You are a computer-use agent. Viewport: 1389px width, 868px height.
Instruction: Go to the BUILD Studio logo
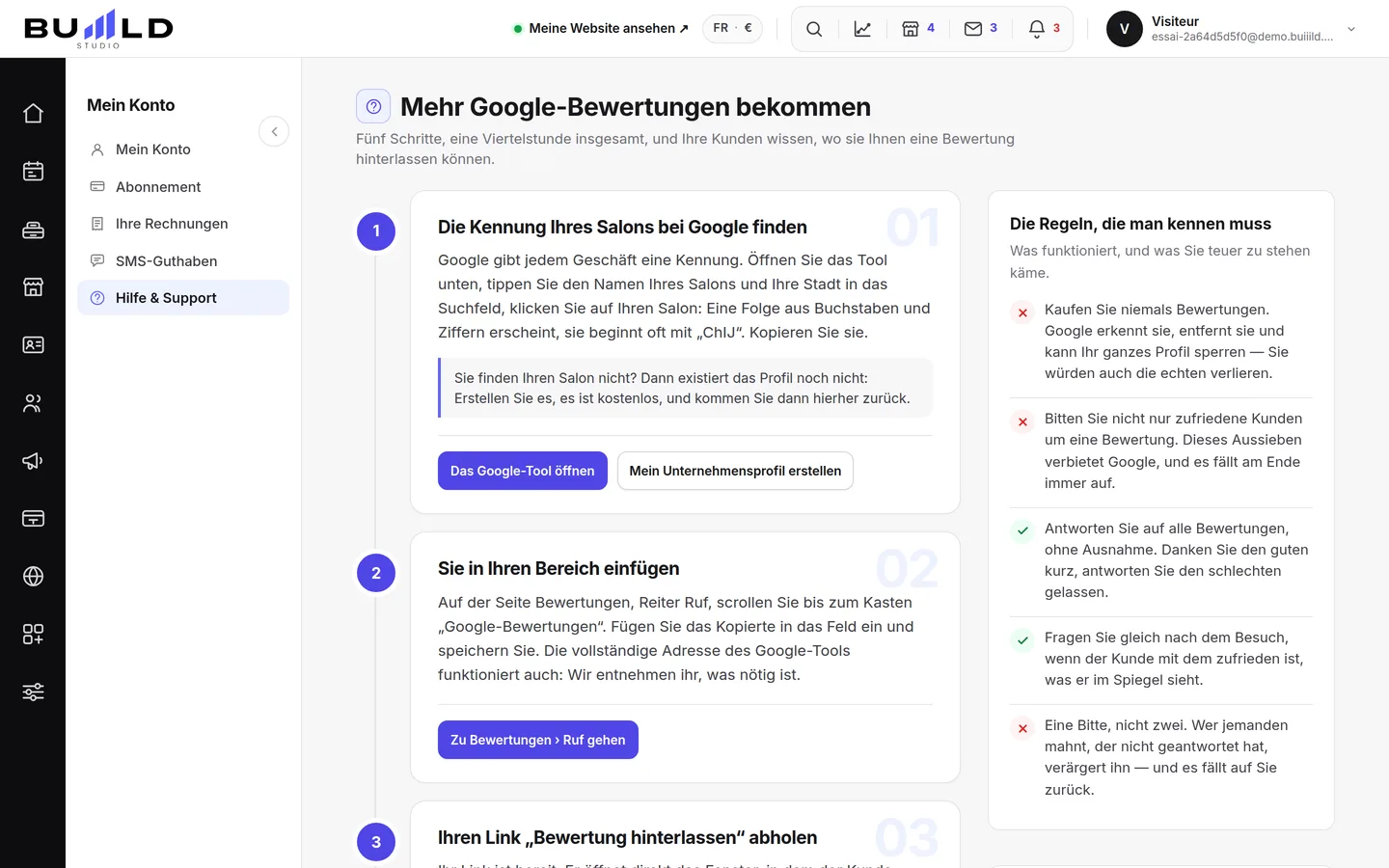point(98,29)
